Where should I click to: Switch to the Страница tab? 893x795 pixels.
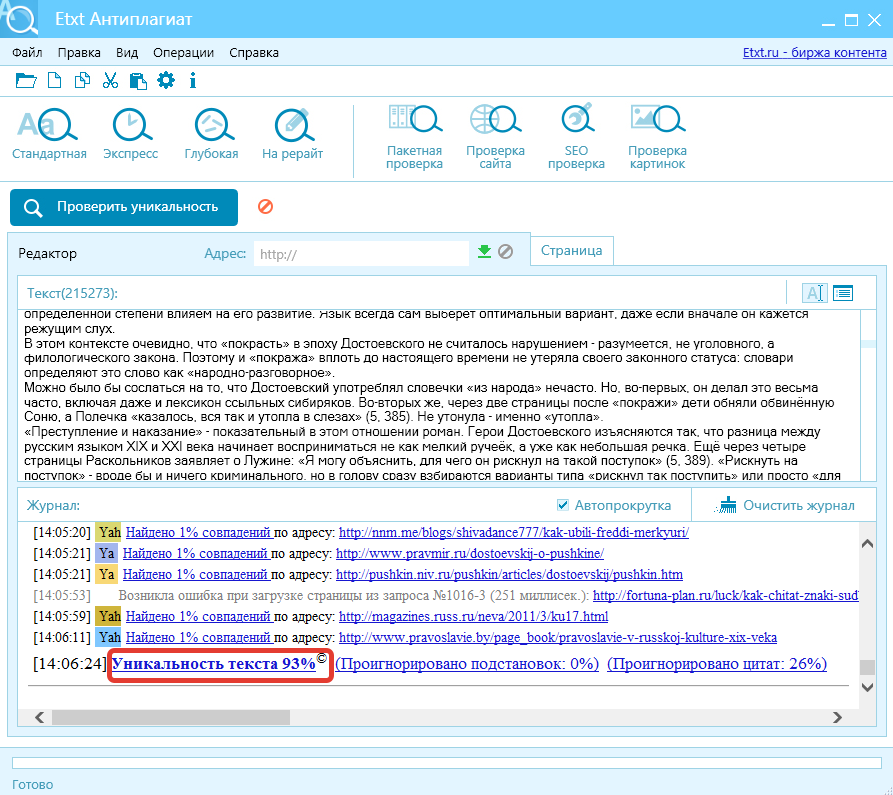(571, 251)
